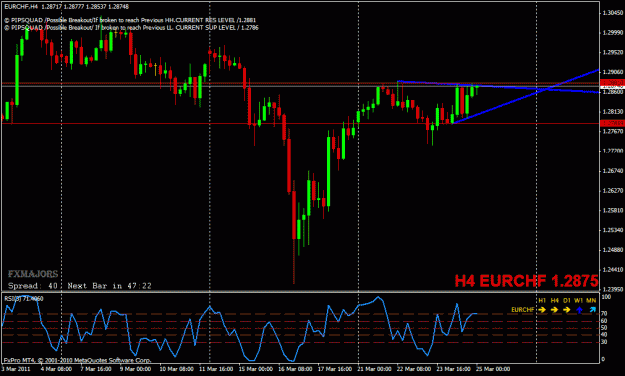Click the 1.27670 price axis label
This screenshot has height=376, width=625.
613,131
